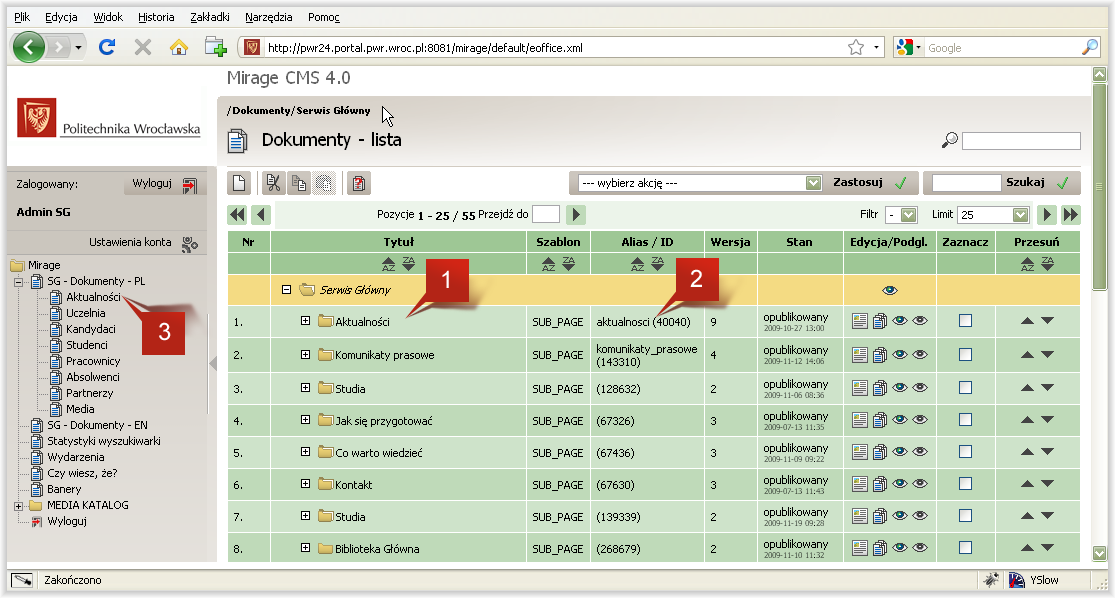The height and width of the screenshot is (598, 1115).
Task: Click the browser URL address field
Action: pyautogui.click(x=555, y=48)
